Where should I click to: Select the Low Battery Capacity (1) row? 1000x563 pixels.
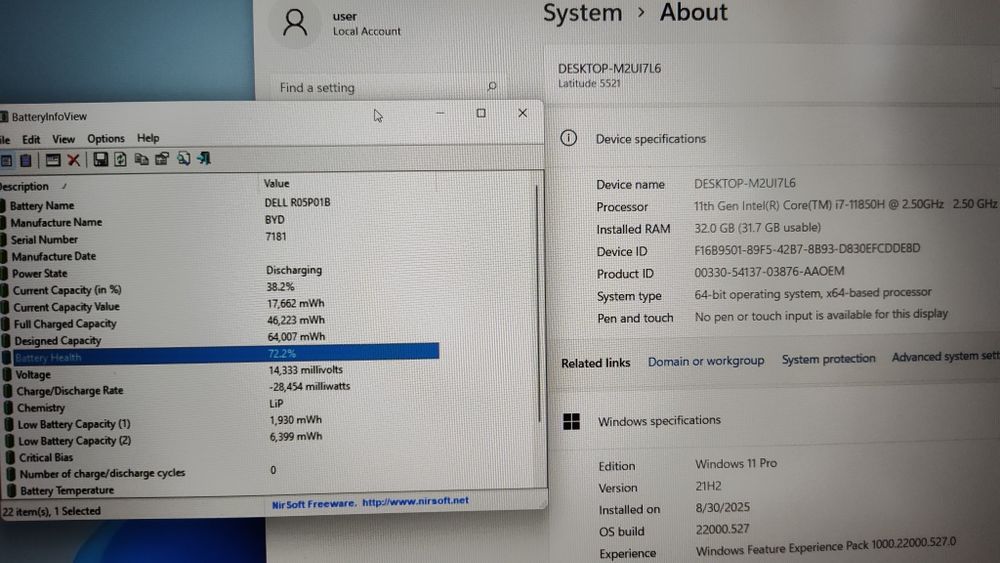point(221,423)
